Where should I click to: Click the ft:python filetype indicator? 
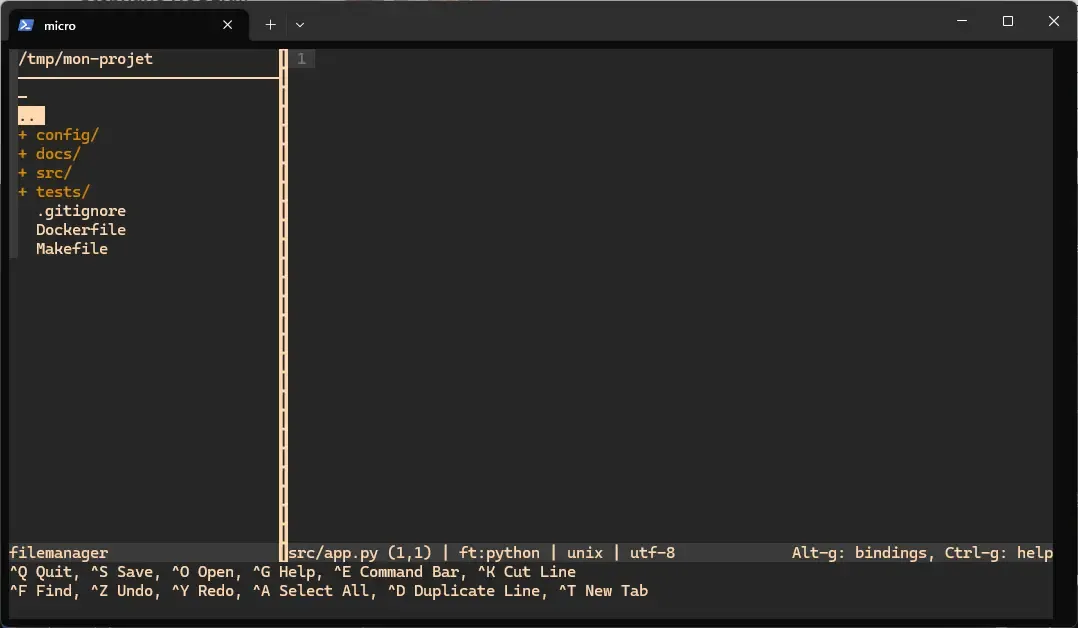click(498, 552)
